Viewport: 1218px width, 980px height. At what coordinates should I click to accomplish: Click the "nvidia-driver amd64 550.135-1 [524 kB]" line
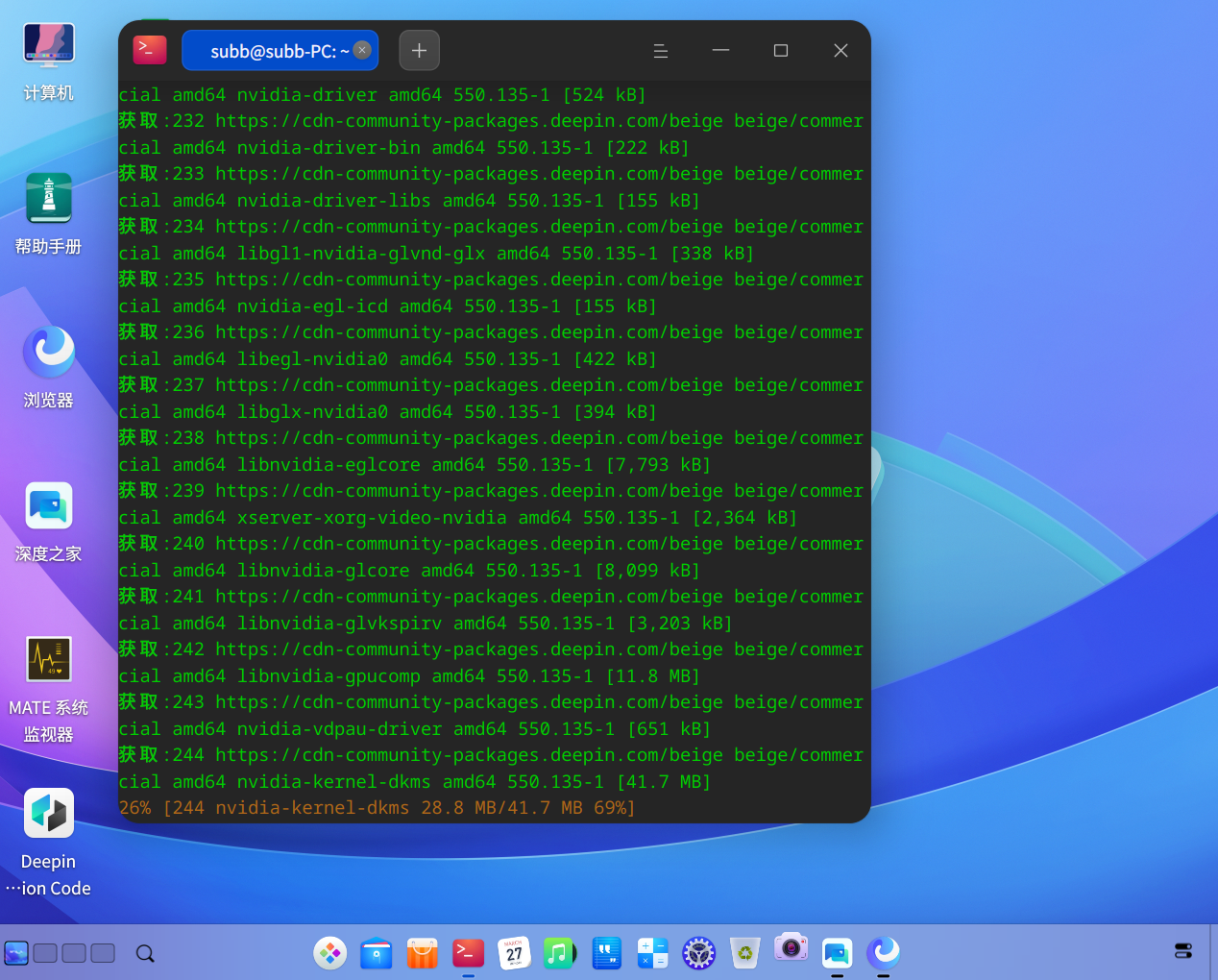[382, 95]
